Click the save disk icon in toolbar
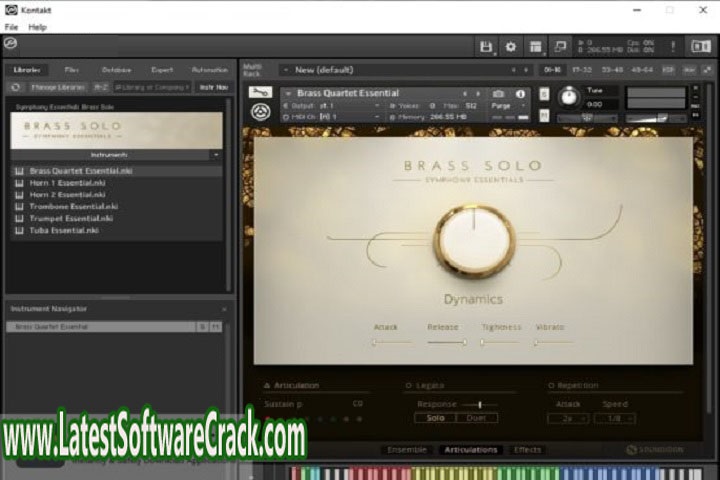This screenshot has height=480, width=720. tap(486, 46)
